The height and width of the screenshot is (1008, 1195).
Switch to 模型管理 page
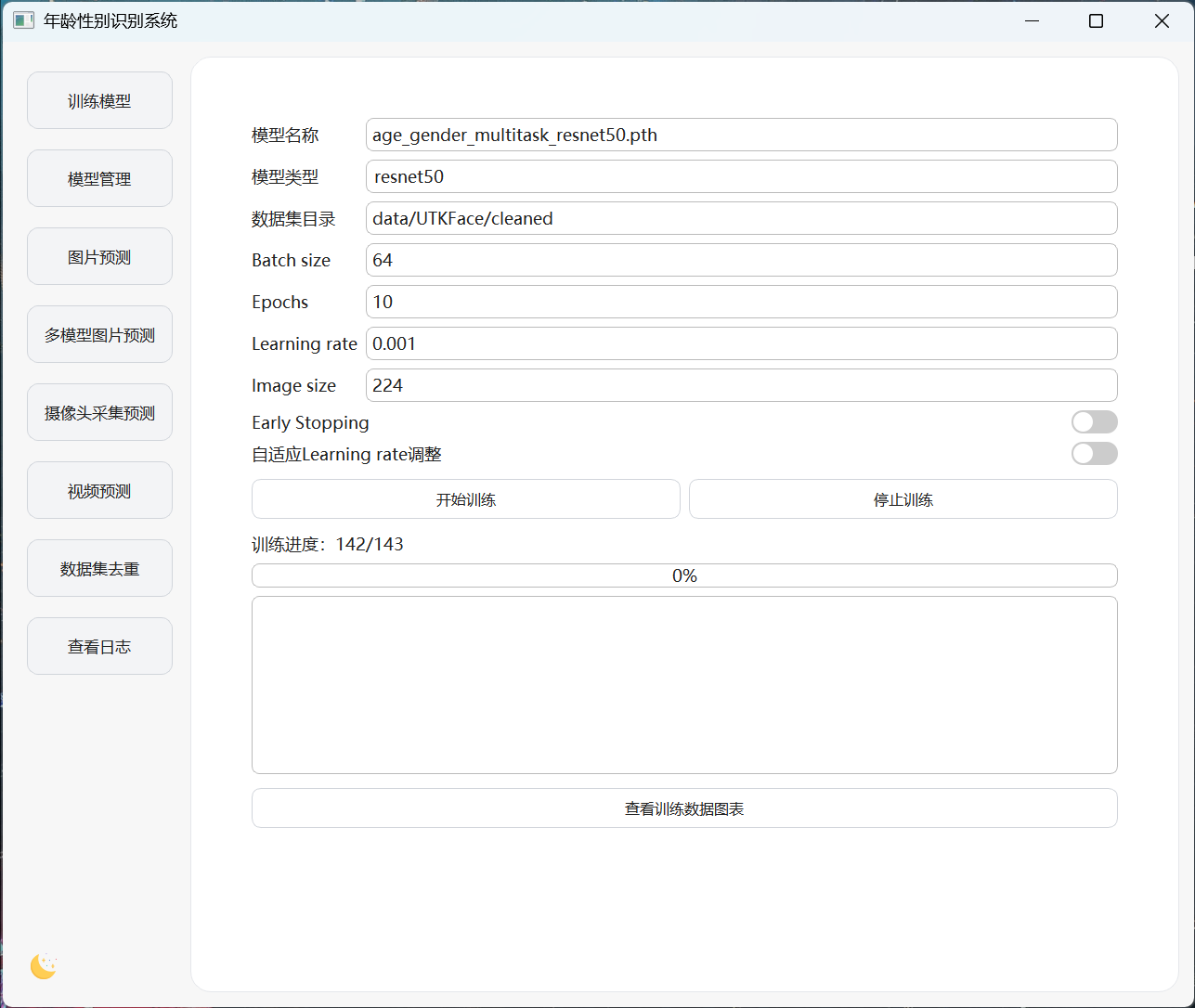point(99,179)
